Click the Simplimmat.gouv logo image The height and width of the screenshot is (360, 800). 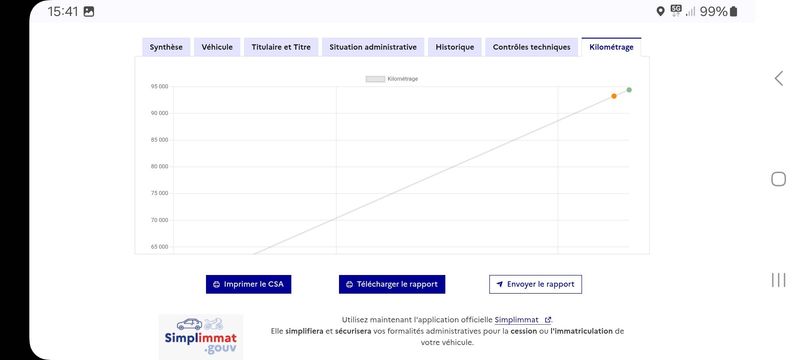tap(201, 337)
